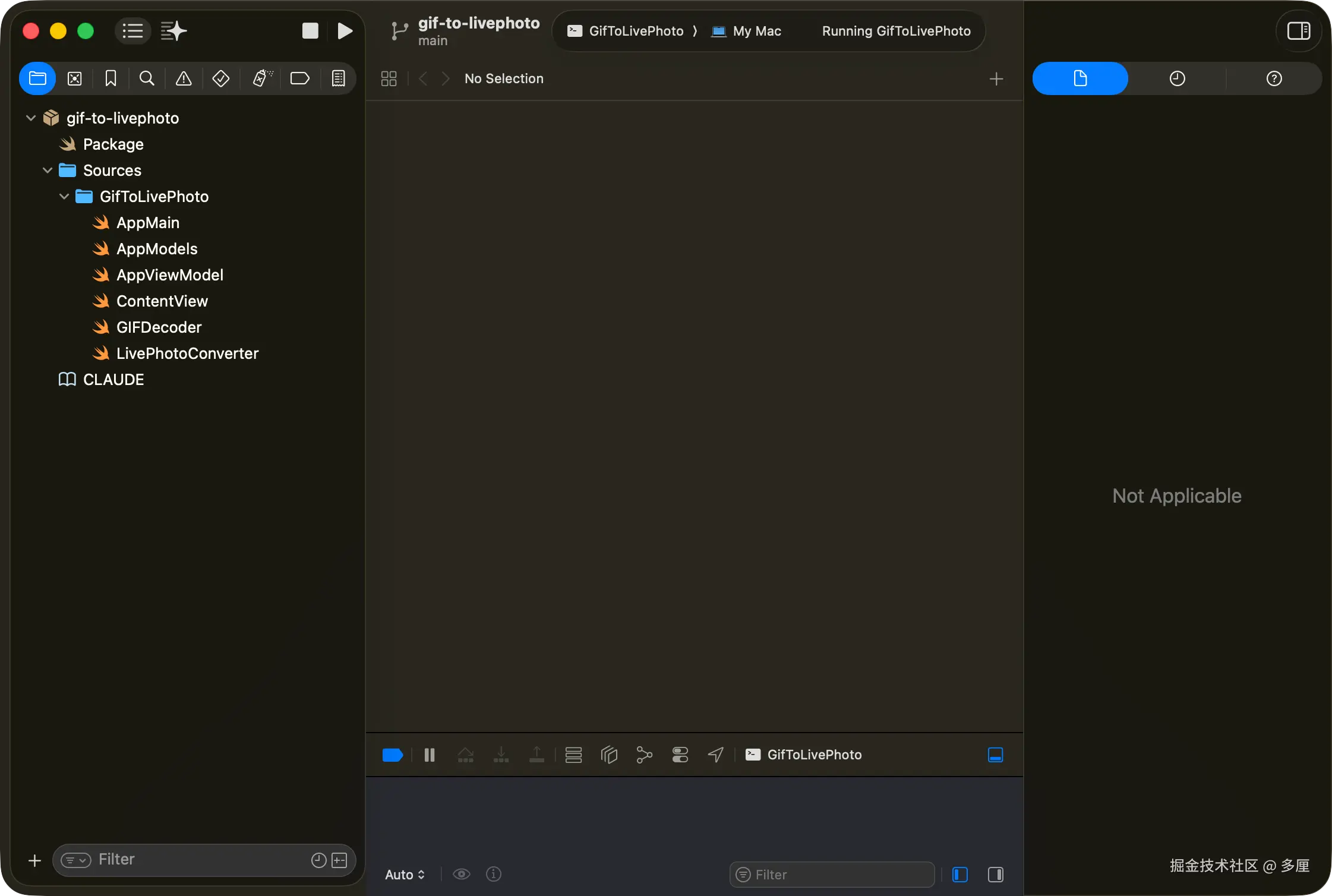Switch to the History inspector tab
1332x896 pixels.
click(1177, 78)
